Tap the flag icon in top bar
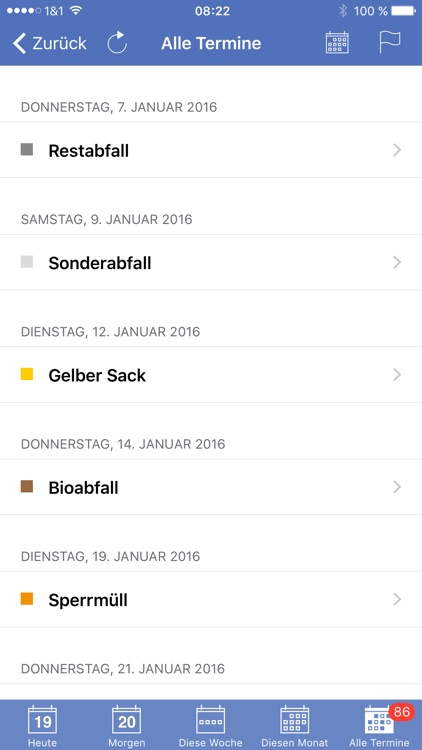 coord(389,42)
